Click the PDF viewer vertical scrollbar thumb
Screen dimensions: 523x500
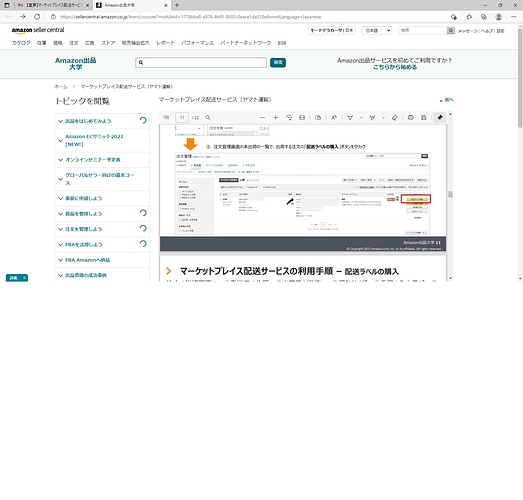pyautogui.click(x=450, y=194)
